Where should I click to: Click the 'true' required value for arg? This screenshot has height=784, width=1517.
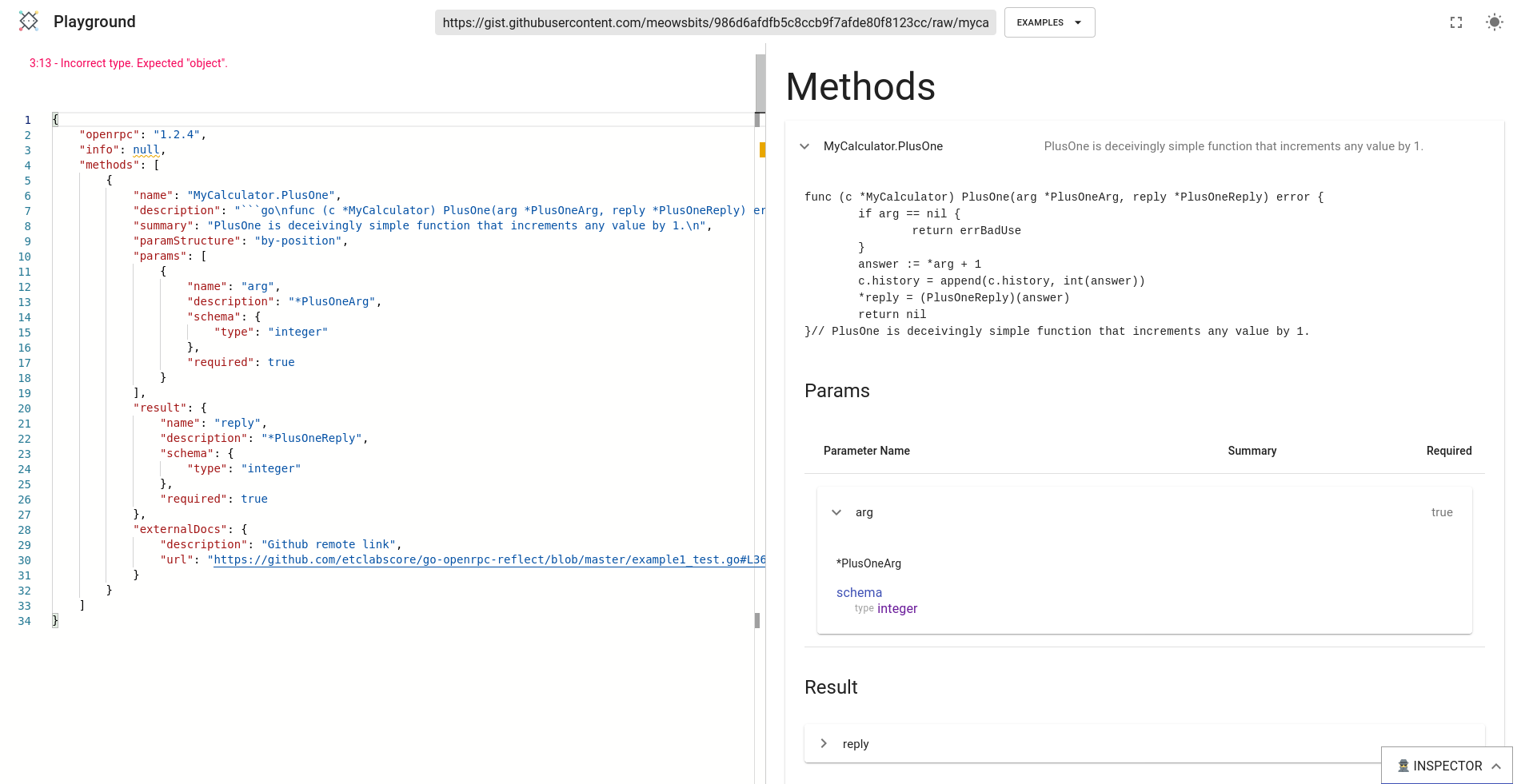[1442, 512]
